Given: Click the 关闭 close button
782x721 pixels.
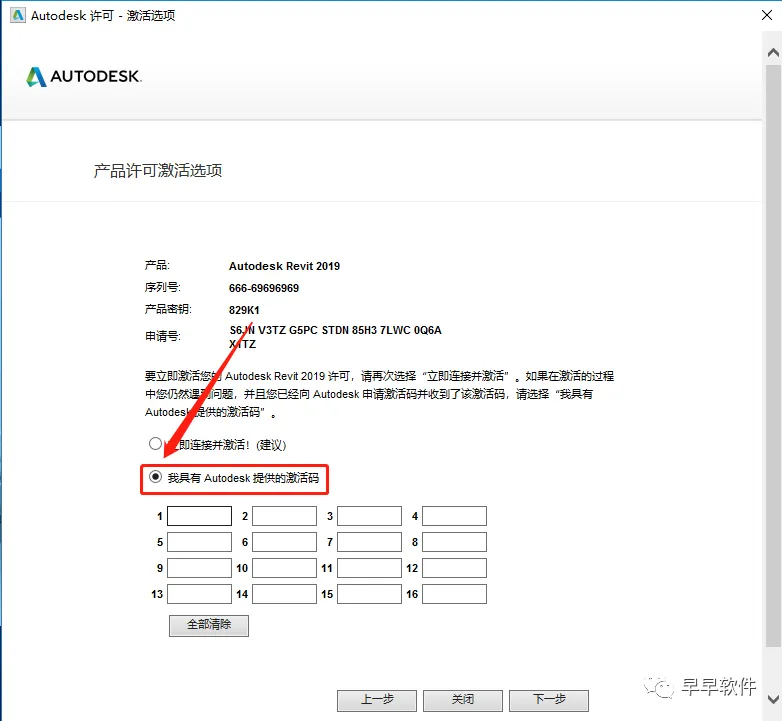Looking at the screenshot, I should [x=463, y=700].
